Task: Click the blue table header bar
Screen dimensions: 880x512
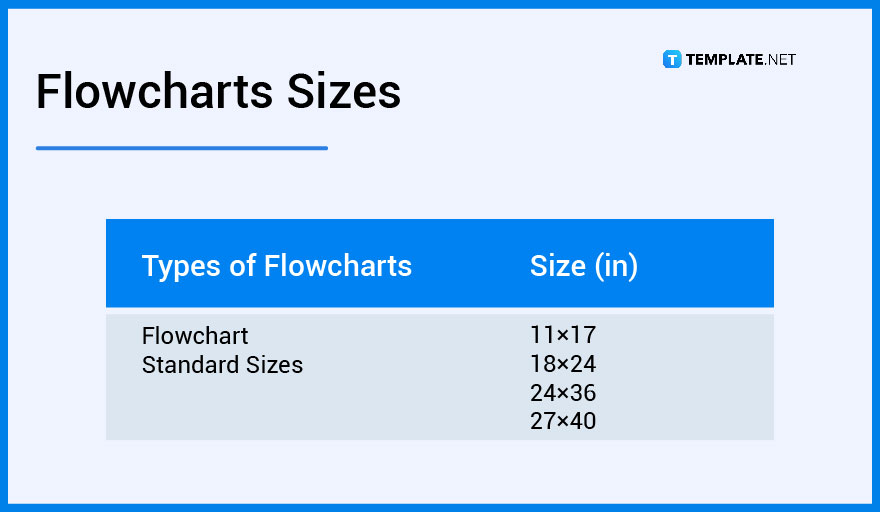Action: 440,263
